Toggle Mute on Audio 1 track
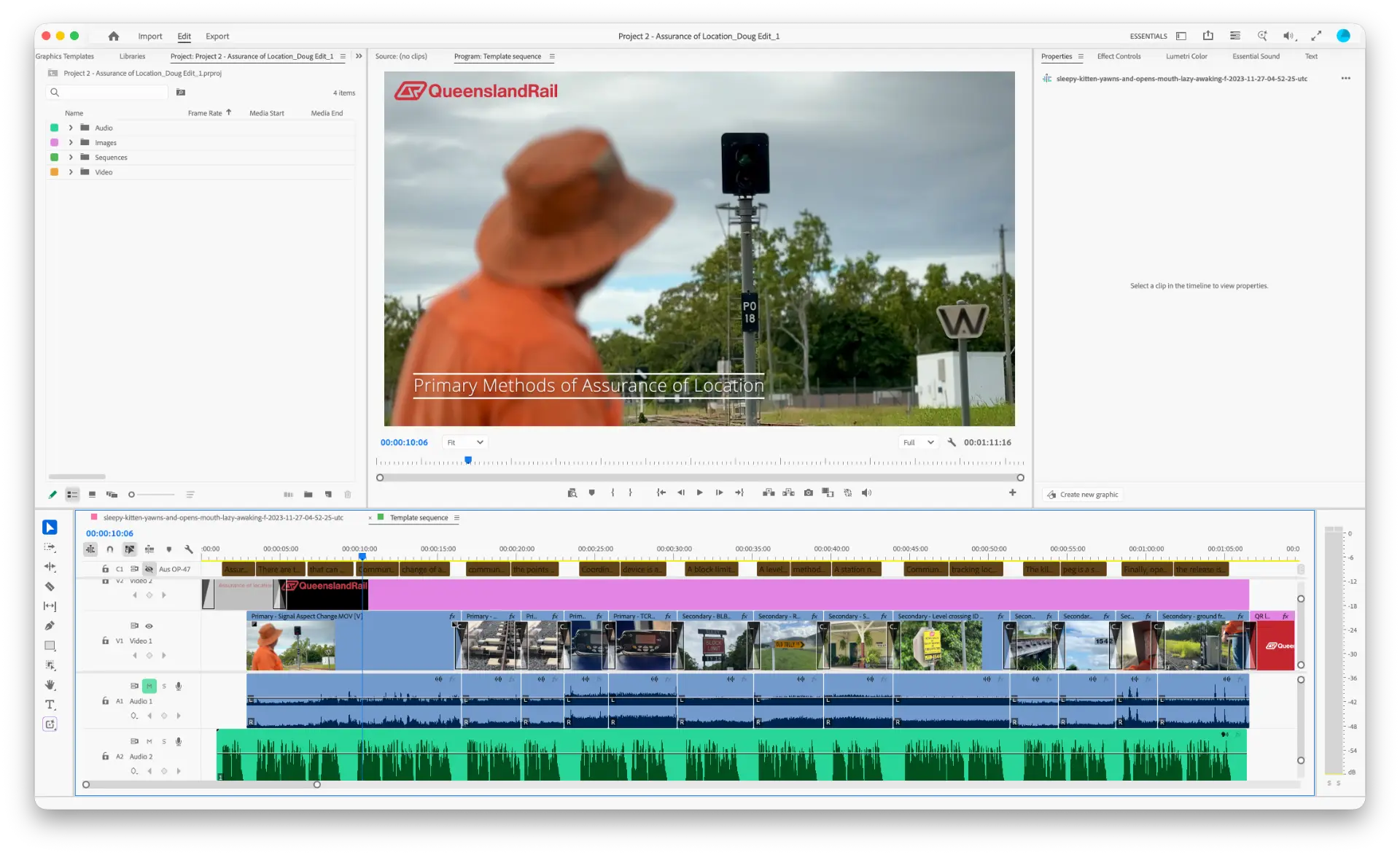 [149, 686]
